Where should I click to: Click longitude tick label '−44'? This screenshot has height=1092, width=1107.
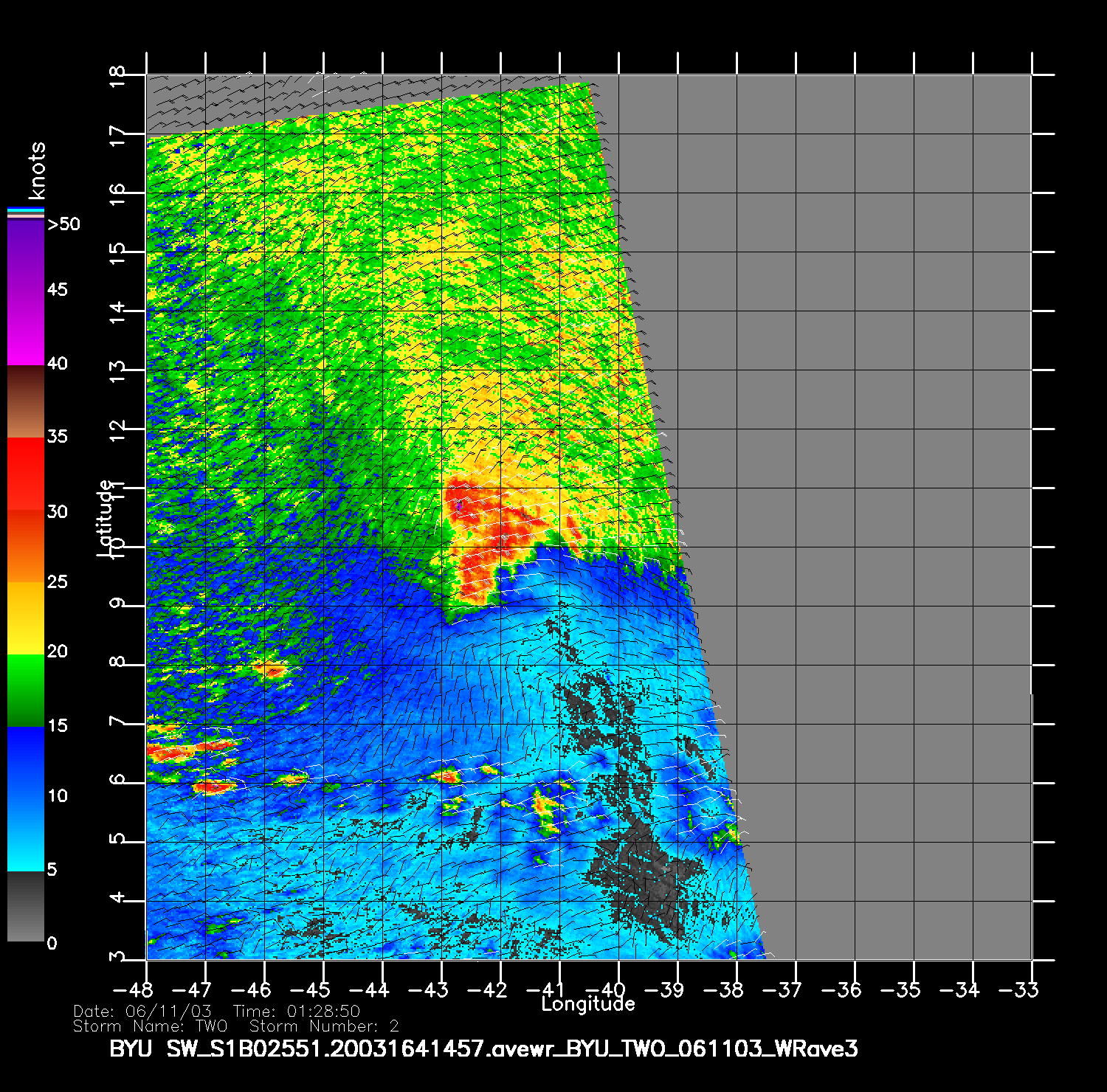(x=369, y=989)
